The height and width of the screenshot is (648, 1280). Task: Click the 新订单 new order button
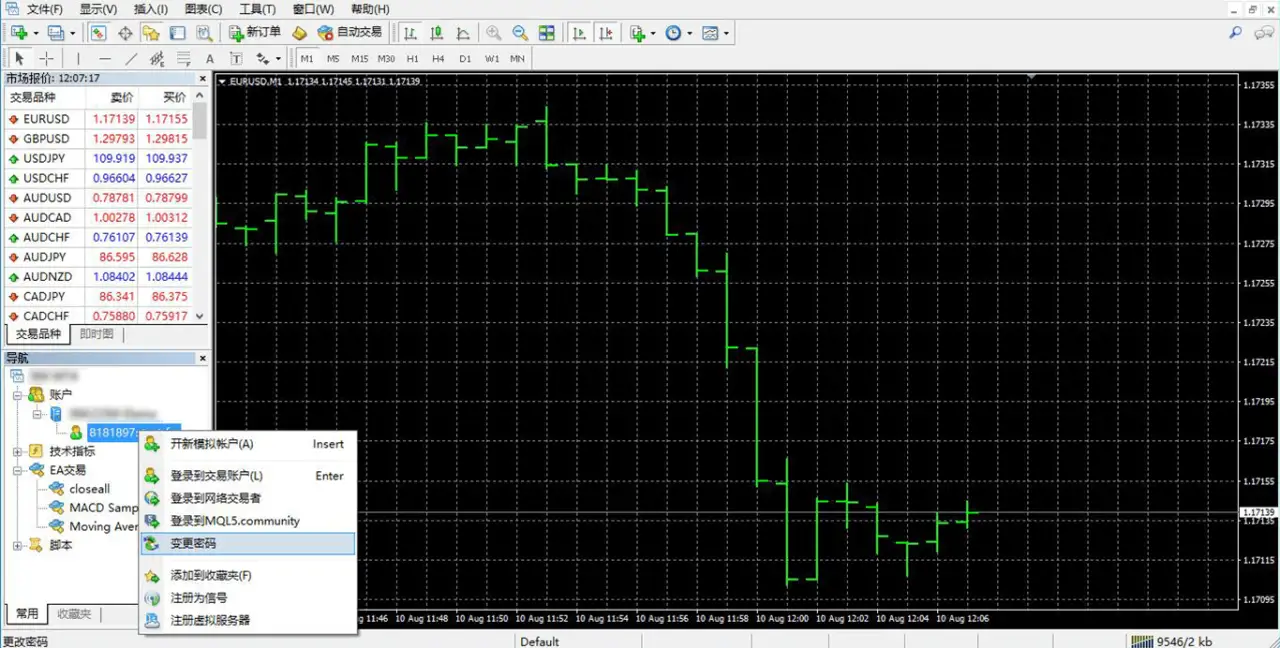(x=255, y=33)
